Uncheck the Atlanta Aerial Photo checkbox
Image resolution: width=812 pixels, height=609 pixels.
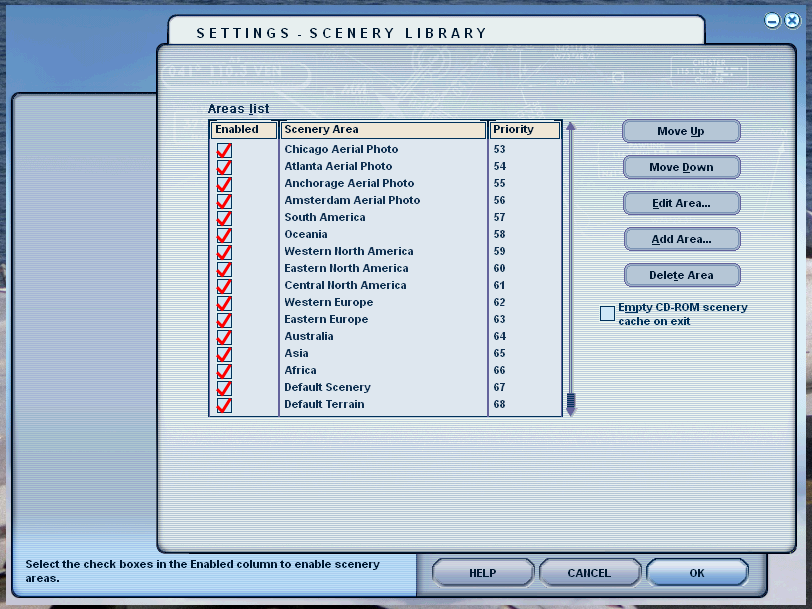224,167
